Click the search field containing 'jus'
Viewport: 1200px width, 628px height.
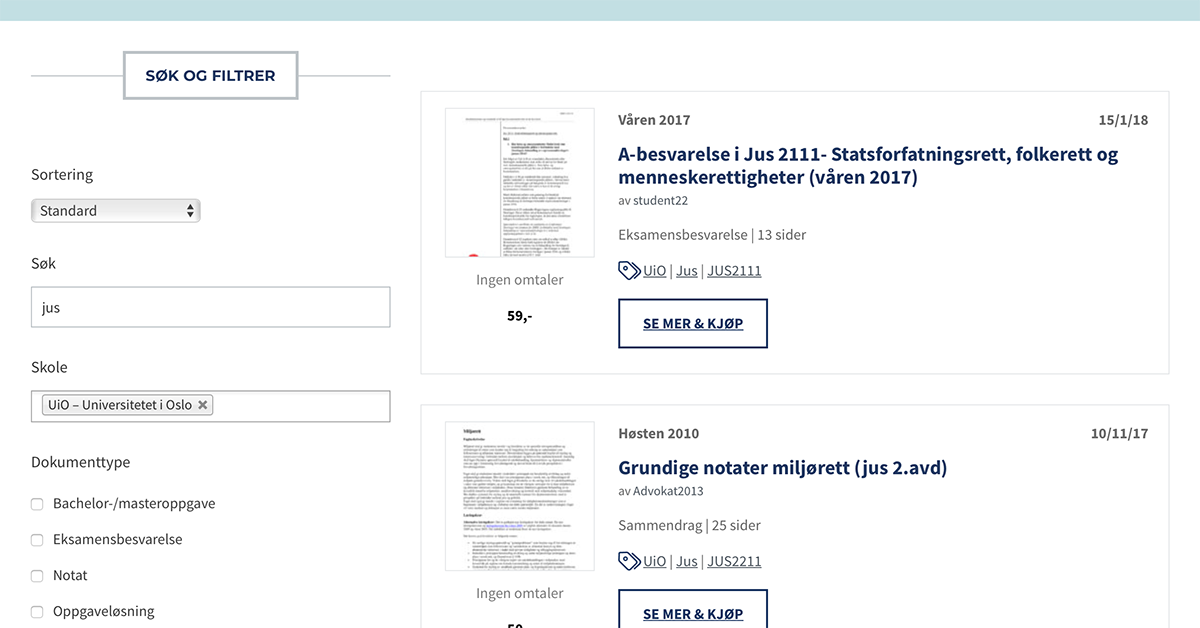210,308
